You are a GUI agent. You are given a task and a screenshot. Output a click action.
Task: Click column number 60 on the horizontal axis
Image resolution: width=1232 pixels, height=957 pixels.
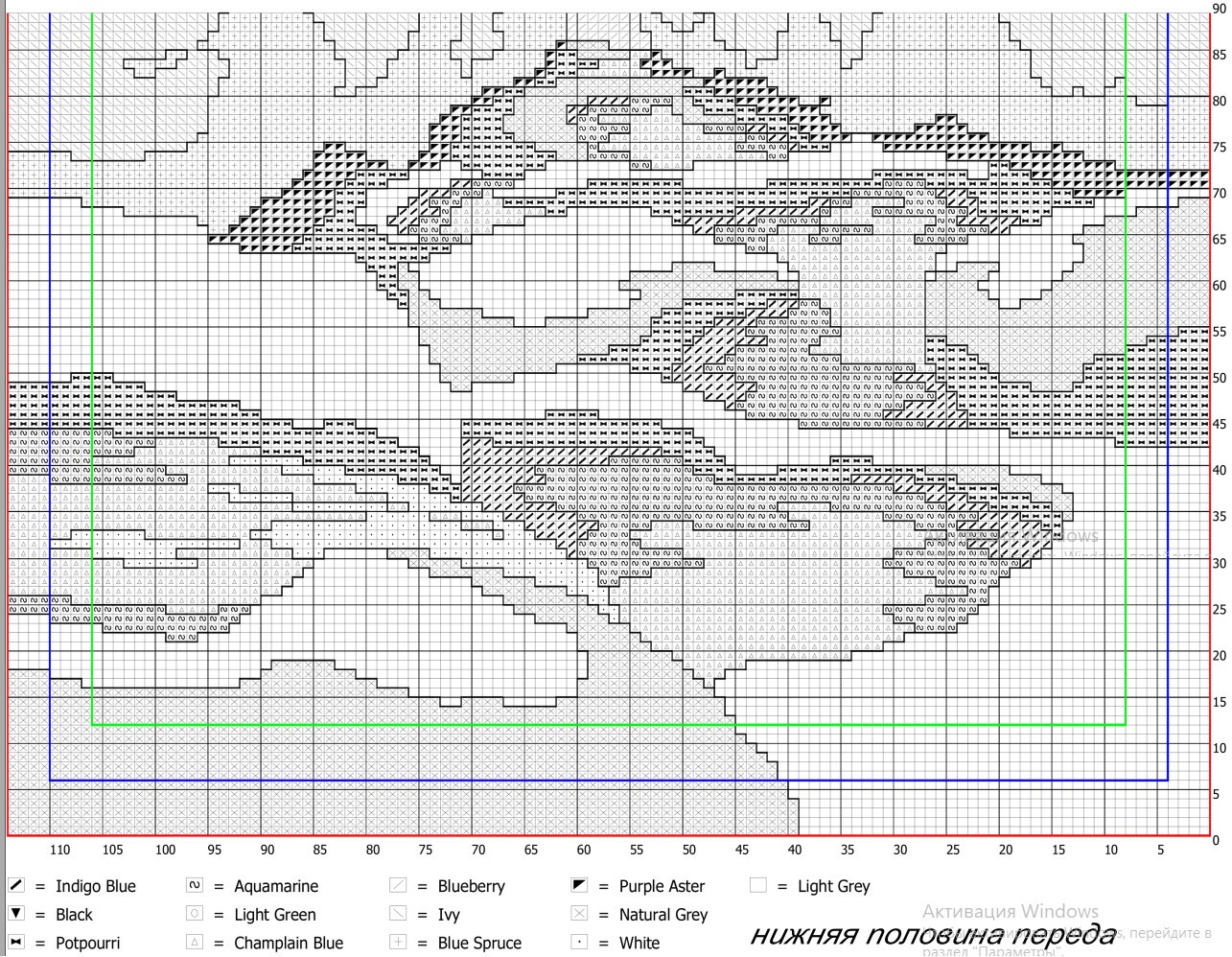tap(583, 850)
